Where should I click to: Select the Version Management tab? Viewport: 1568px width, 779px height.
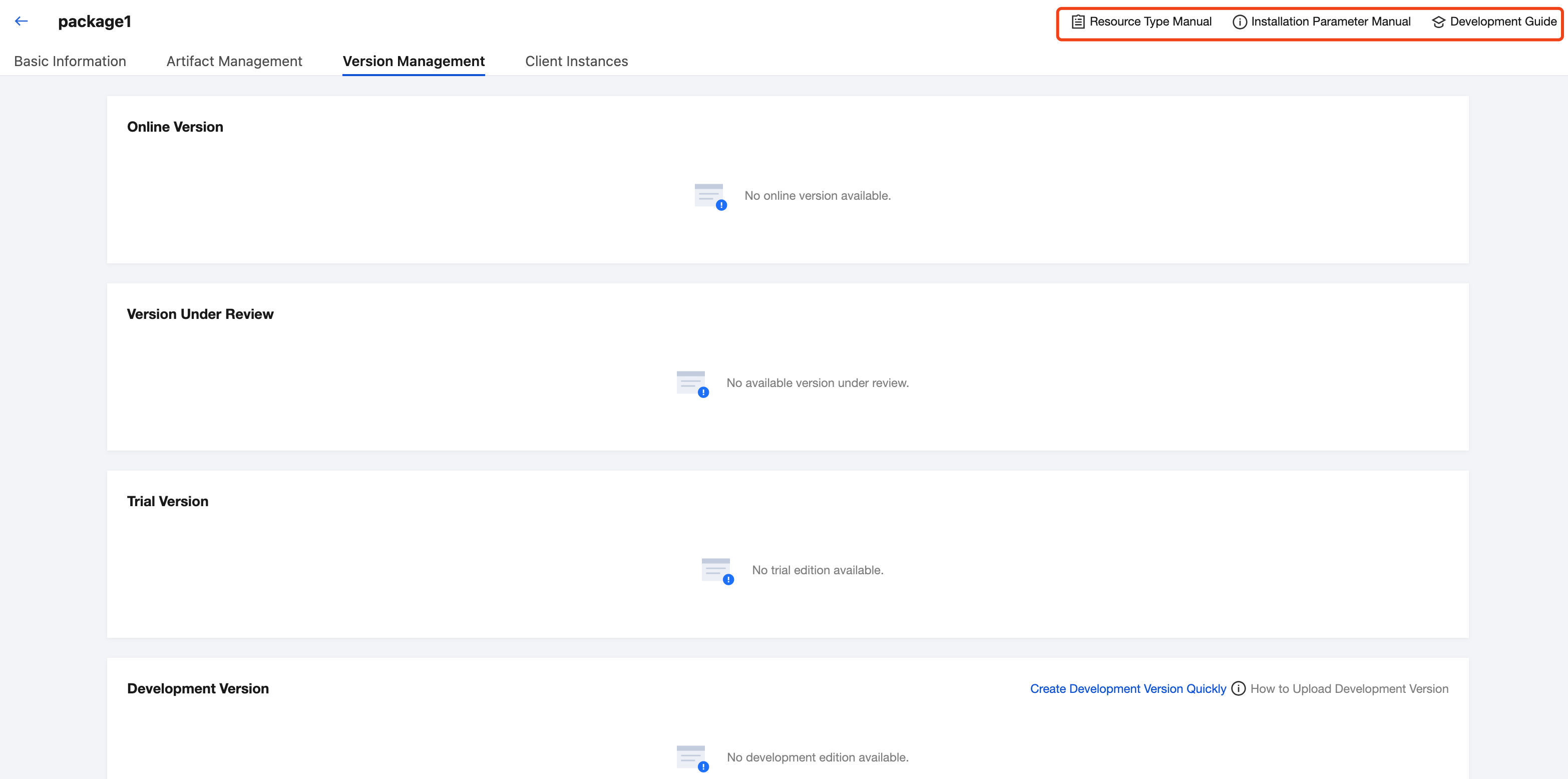coord(414,62)
